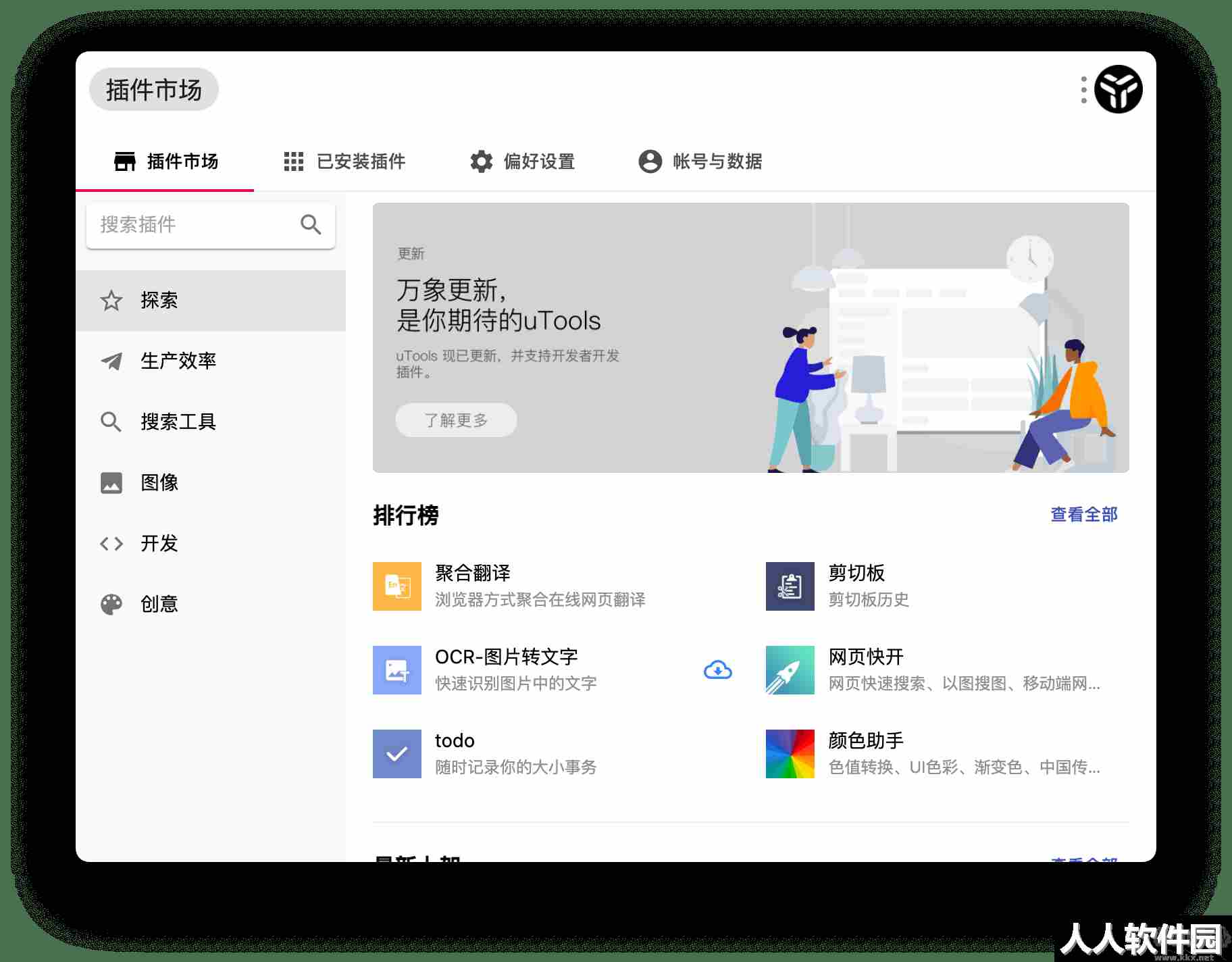Click the grid icon for 已安装插件
The image size is (1232, 962).
[x=294, y=161]
